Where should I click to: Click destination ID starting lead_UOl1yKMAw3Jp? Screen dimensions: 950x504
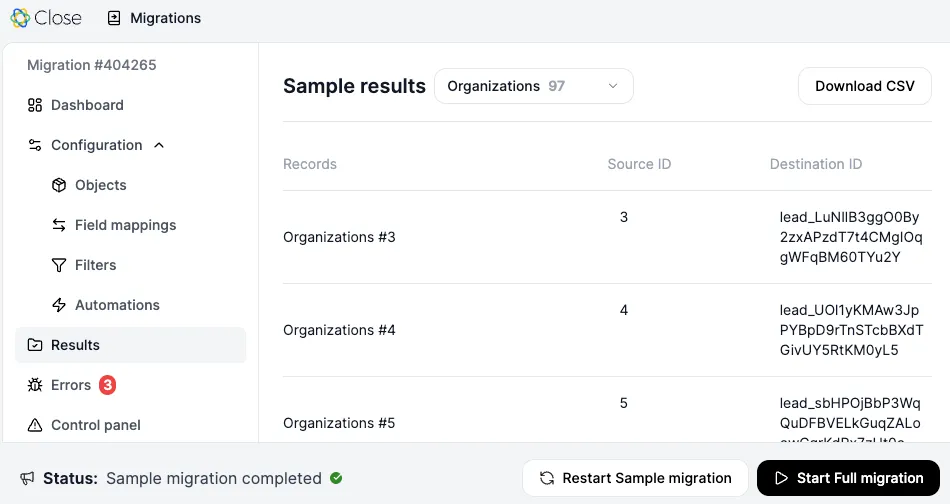point(851,330)
